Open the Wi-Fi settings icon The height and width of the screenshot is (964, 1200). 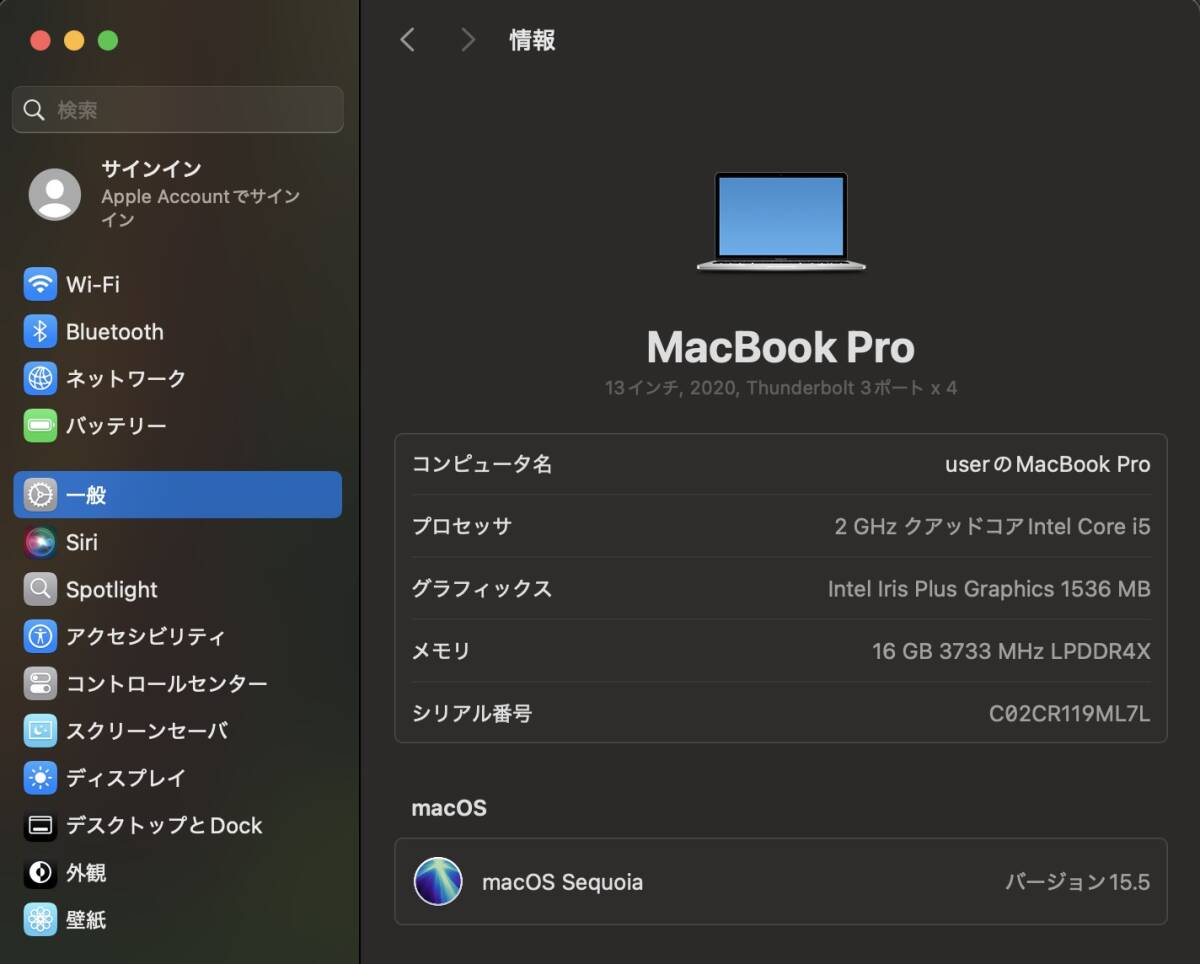coord(40,284)
